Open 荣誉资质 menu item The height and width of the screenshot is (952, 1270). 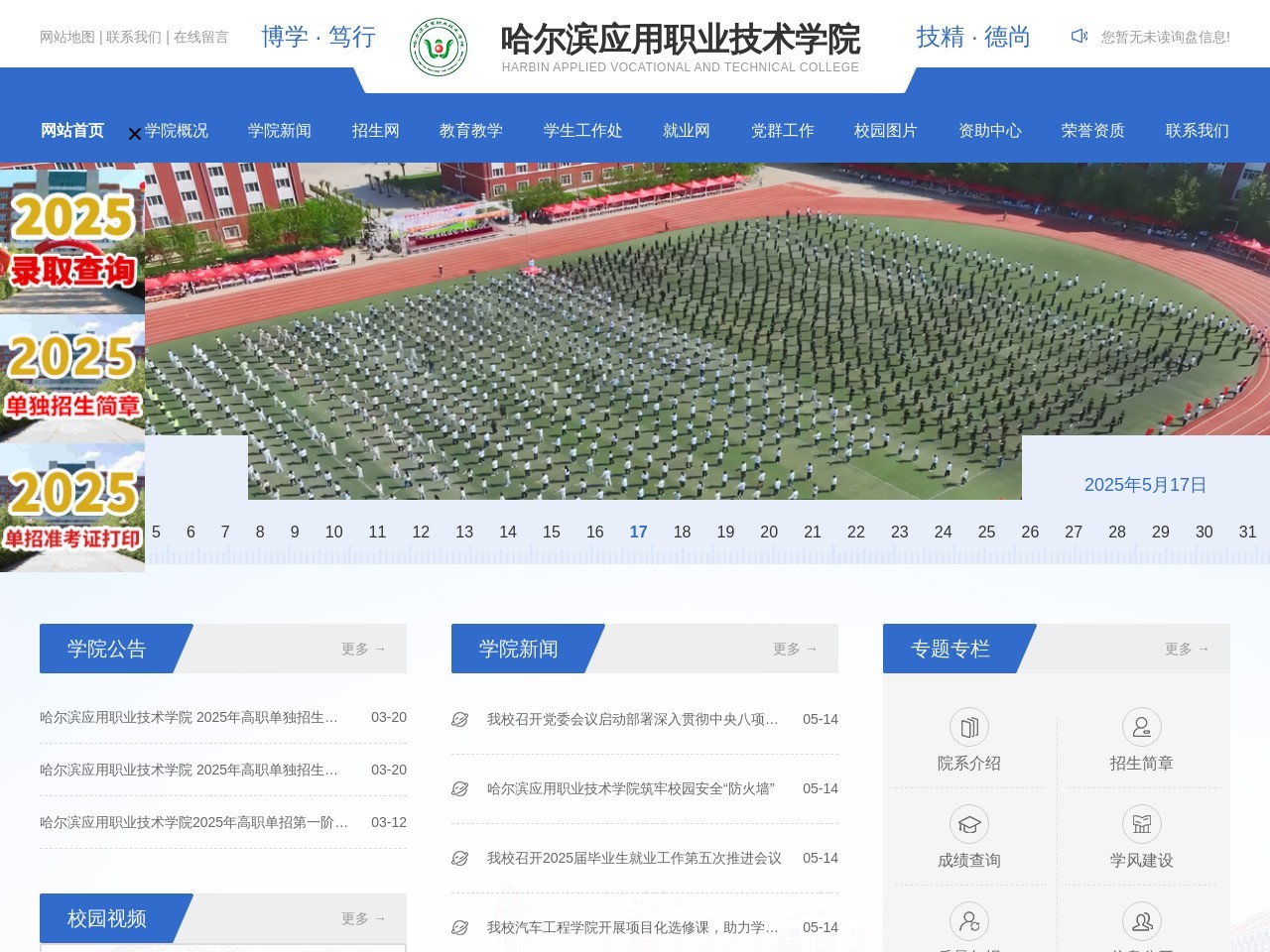1093,131
